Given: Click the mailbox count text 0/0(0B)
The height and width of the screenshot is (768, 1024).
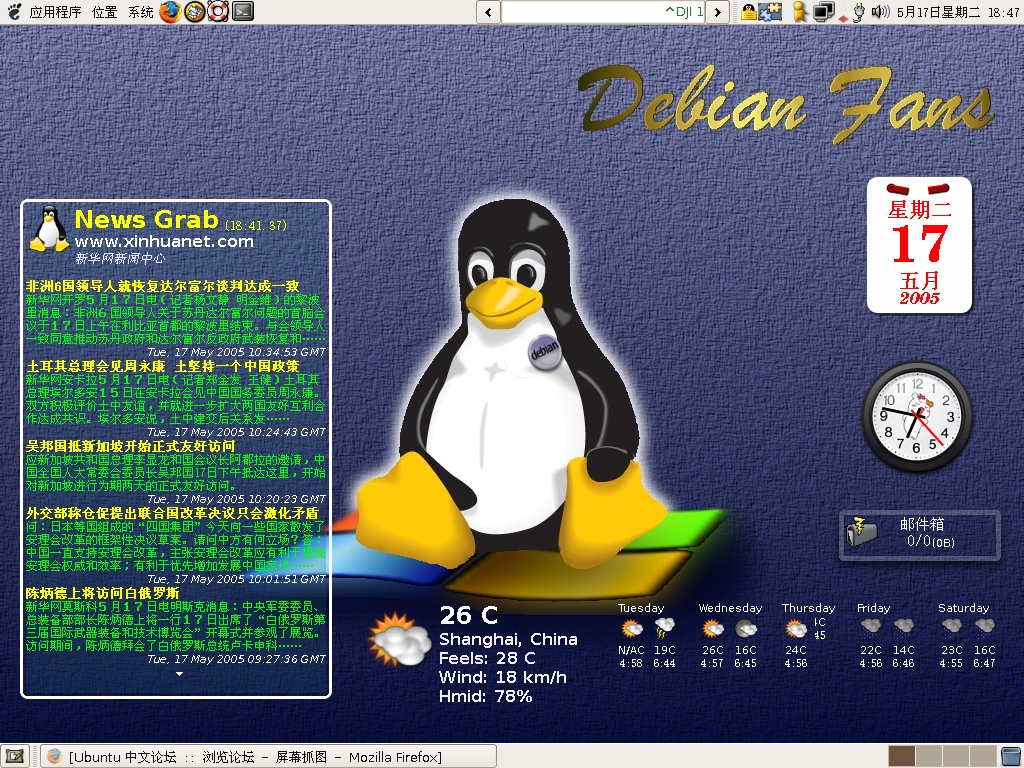Looking at the screenshot, I should click(x=931, y=541).
